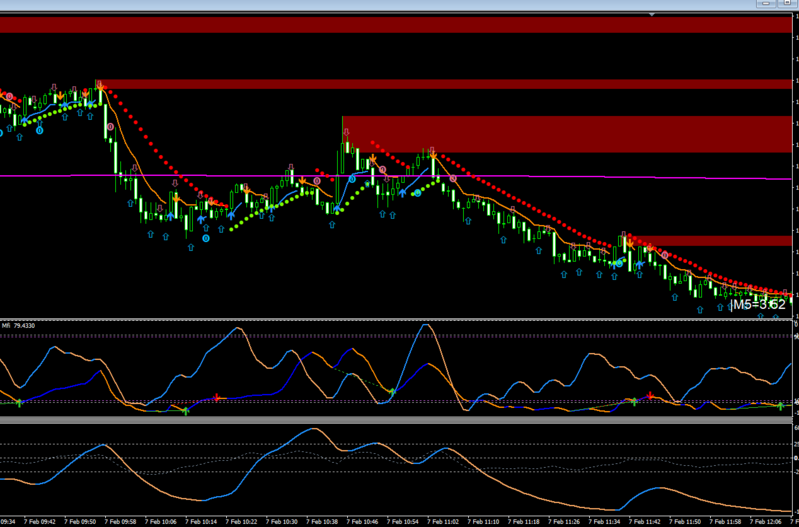Screen dimensions: 799x527
Task: Click the 7 Feb 11:26 time label
Action: coord(564,522)
